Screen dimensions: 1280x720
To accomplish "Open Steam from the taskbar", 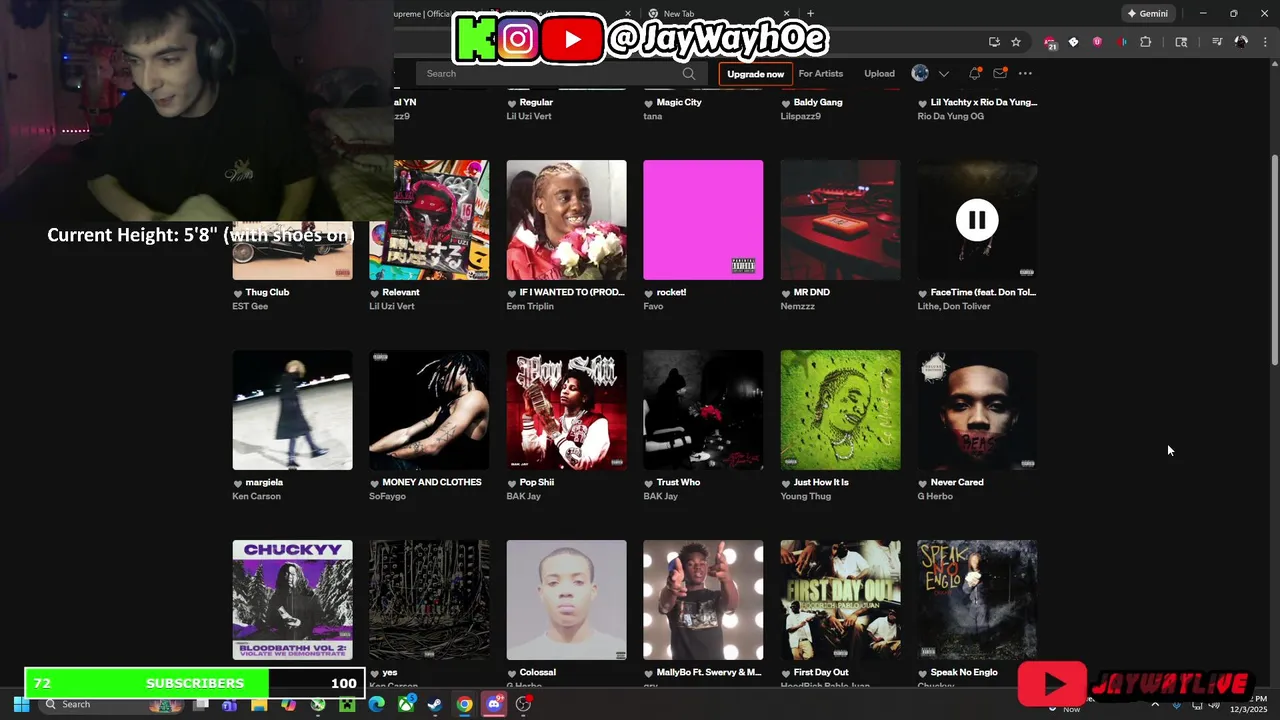I will [x=435, y=704].
